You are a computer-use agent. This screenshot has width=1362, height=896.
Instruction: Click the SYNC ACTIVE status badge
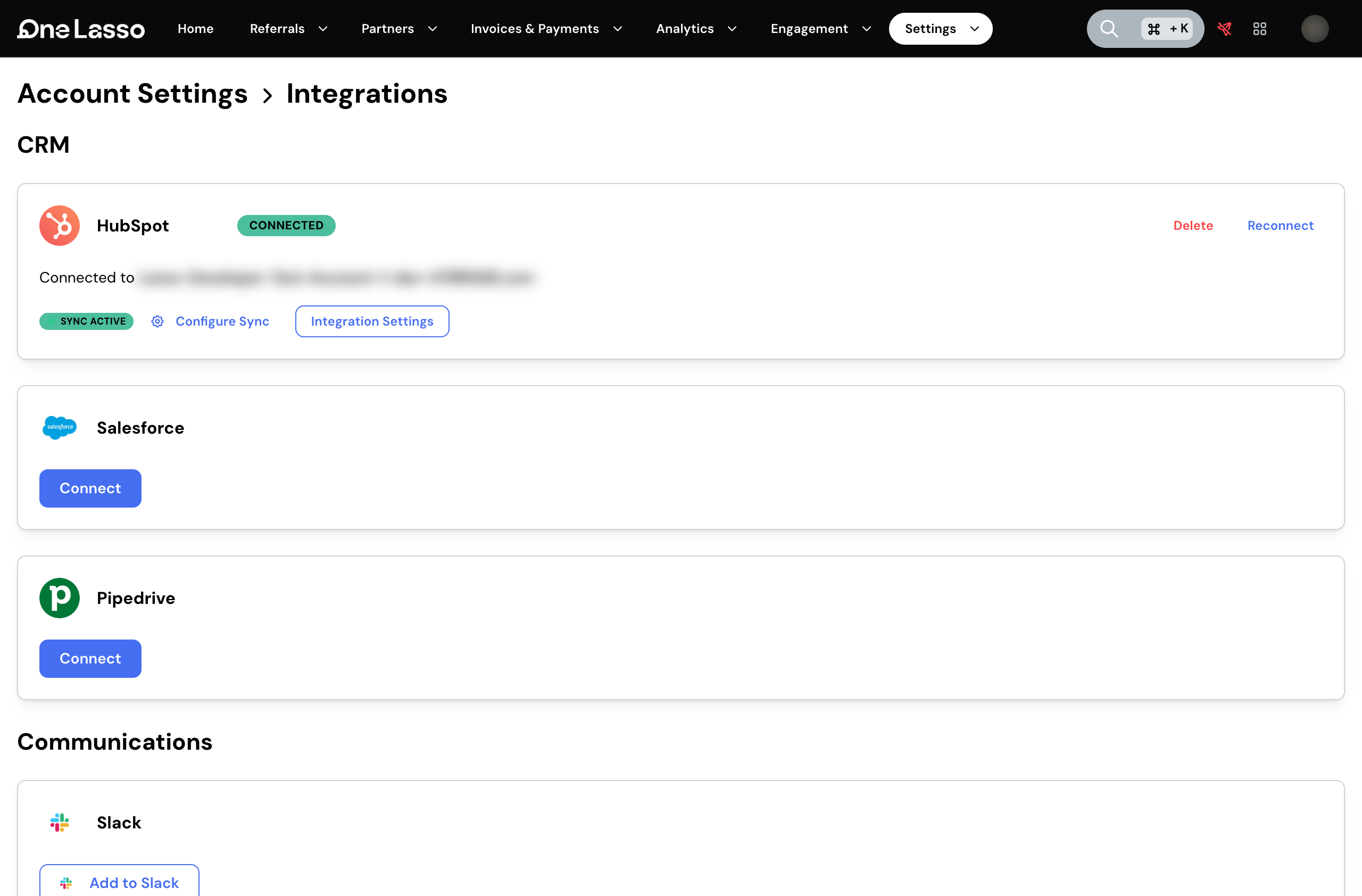(x=86, y=321)
